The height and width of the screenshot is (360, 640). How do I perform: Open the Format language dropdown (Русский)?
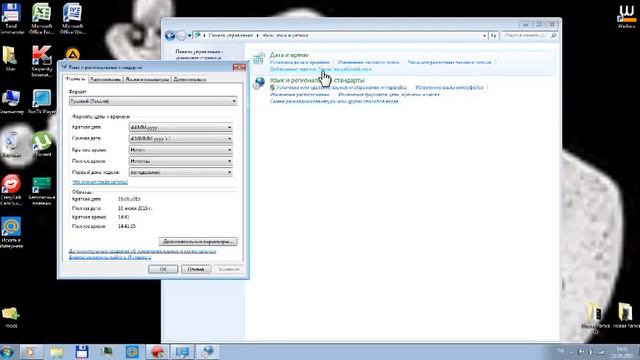coord(153,101)
